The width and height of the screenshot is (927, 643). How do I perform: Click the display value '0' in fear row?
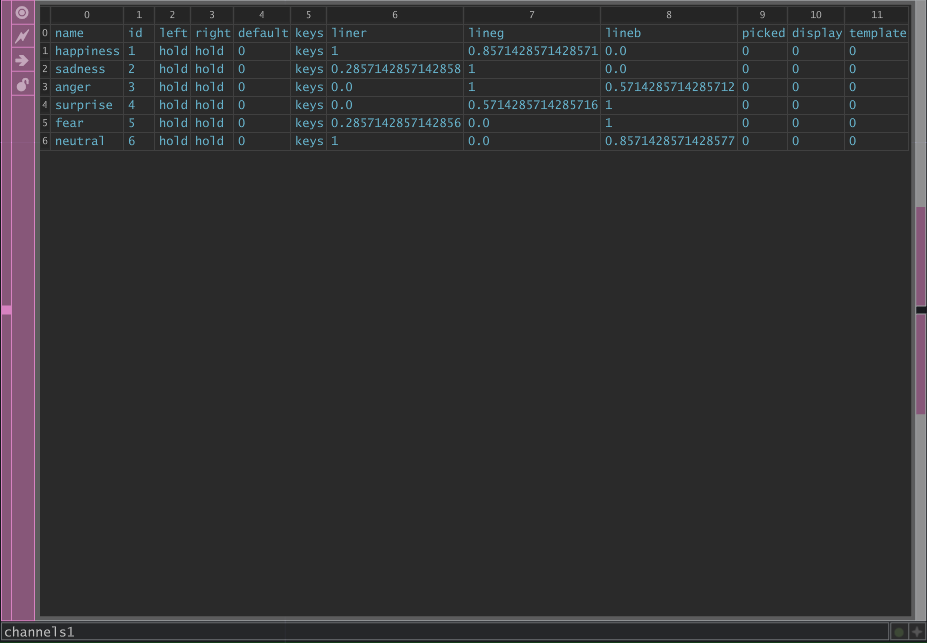(816, 124)
